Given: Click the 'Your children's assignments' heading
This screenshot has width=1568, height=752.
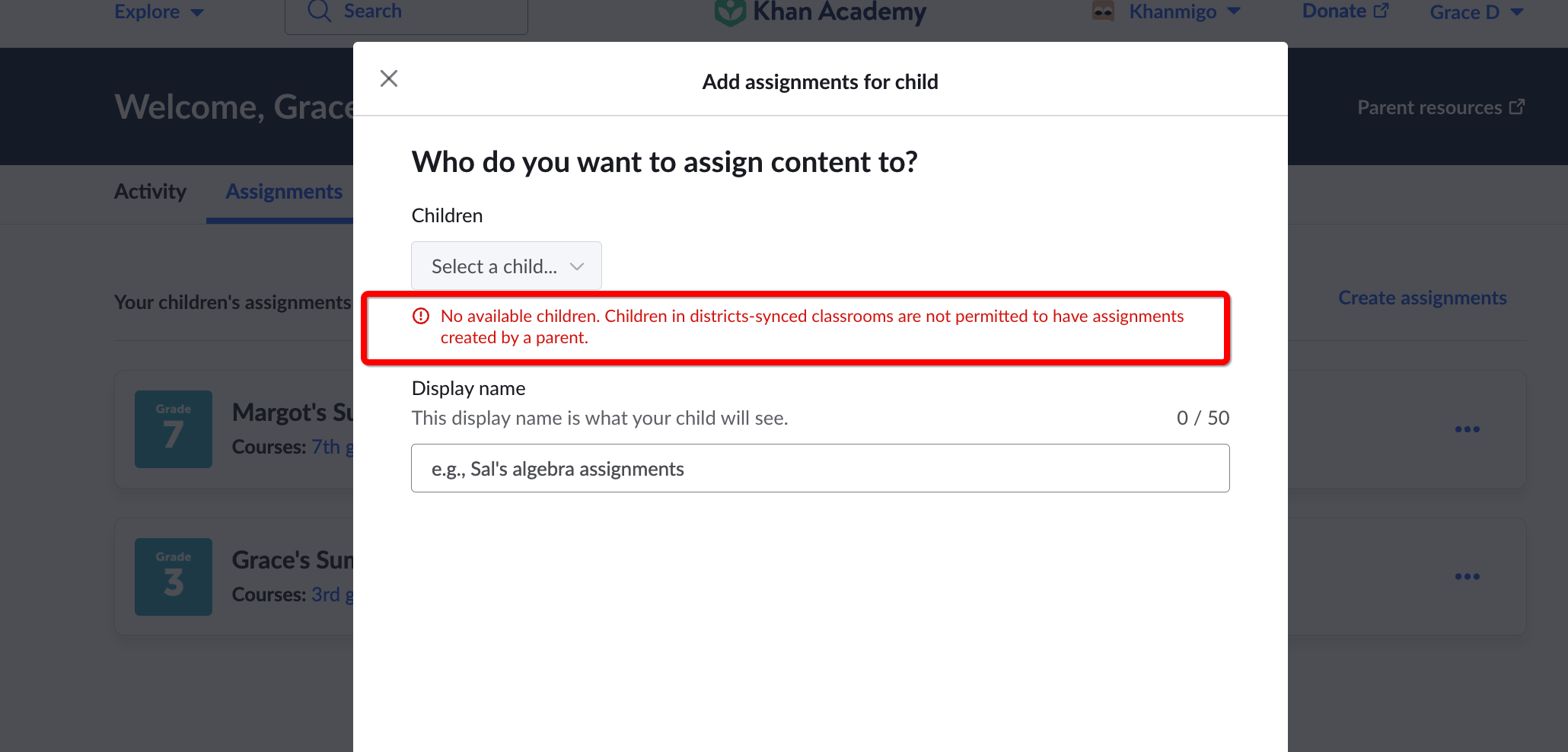Looking at the screenshot, I should [x=232, y=302].
